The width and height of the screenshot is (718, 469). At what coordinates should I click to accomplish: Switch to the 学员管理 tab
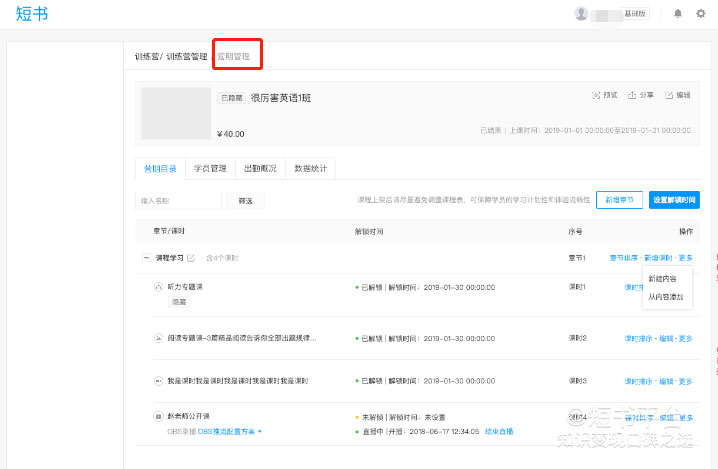click(210, 168)
